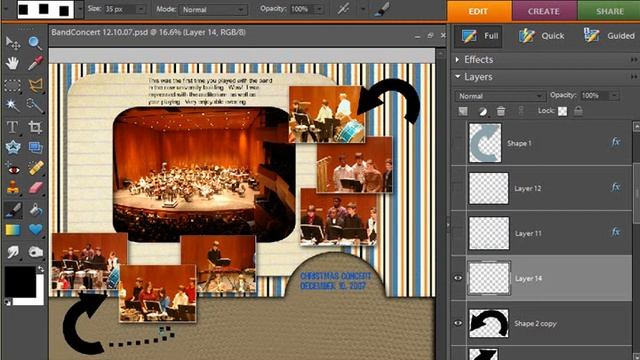The image size is (640, 360).
Task: Open fx styles of Layer 11
Action: pos(616,232)
